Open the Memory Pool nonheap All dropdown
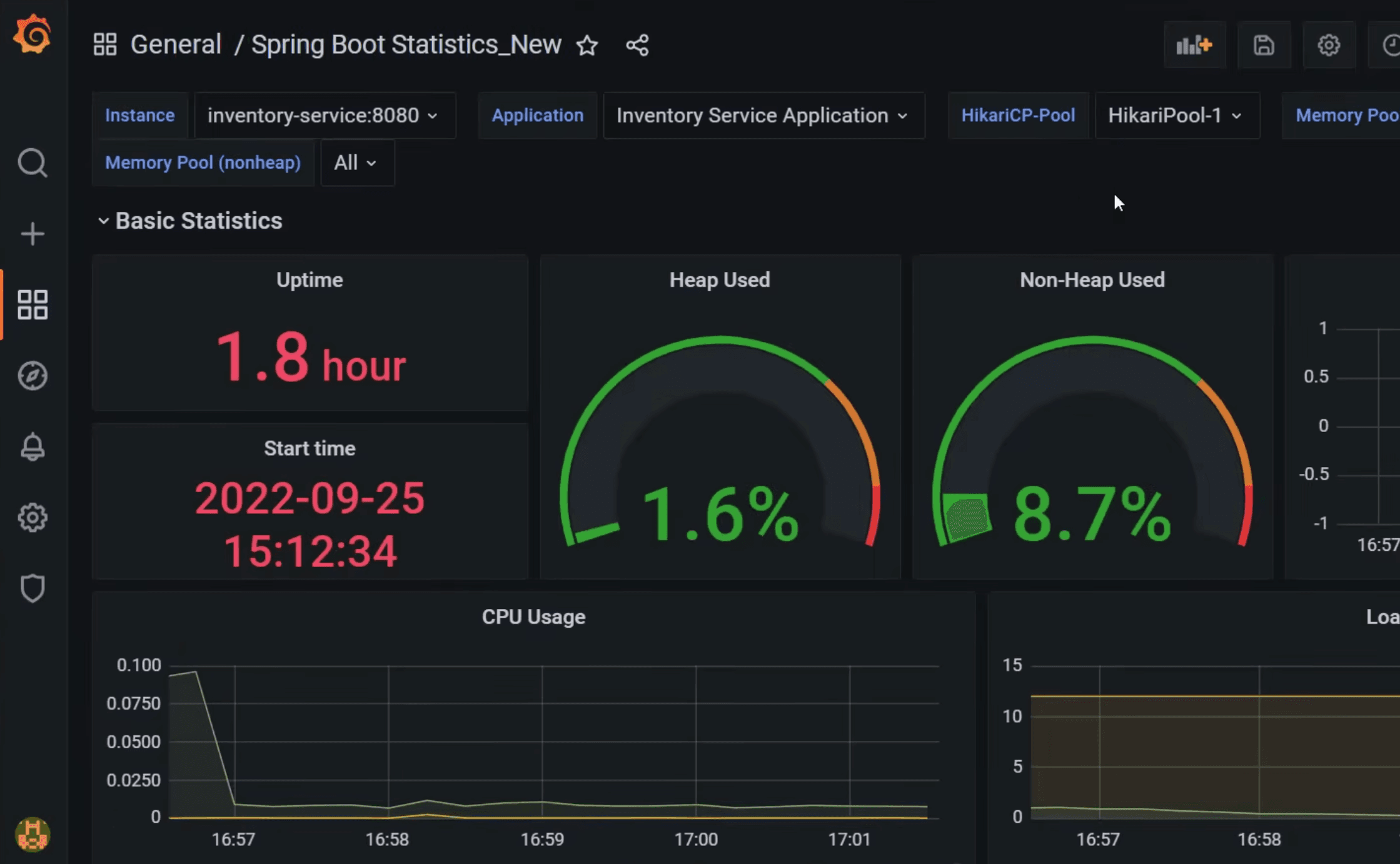Viewport: 1400px width, 864px height. 356,163
